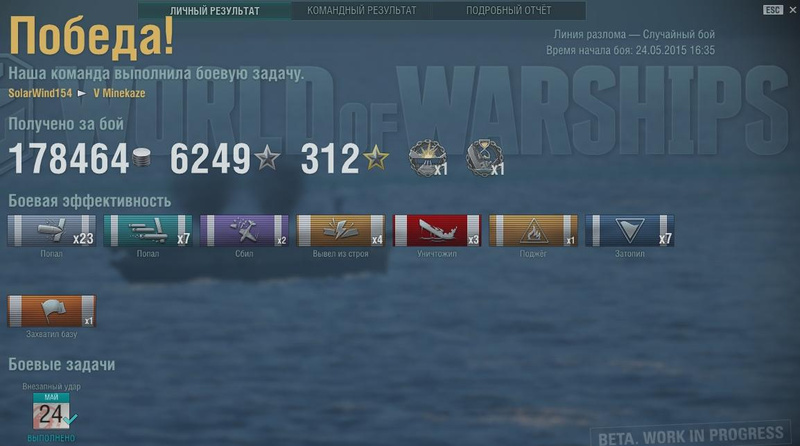Image resolution: width=800 pixels, height=446 pixels.
Task: Switch to Подробный отчёт tab
Action: (x=509, y=10)
